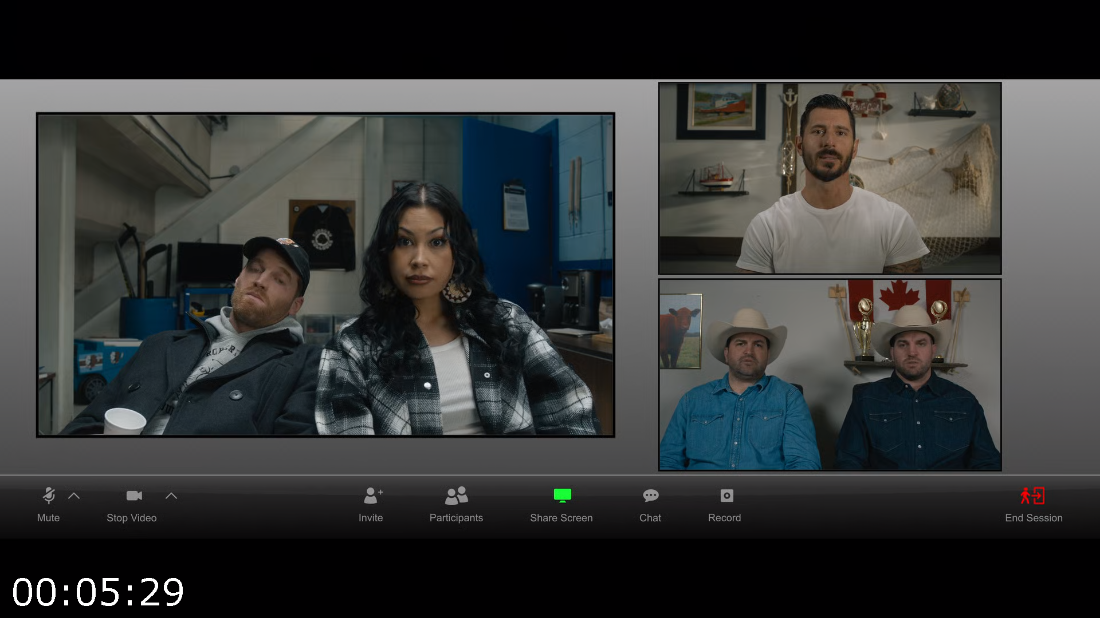Viewport: 1100px width, 618px height.
Task: Select the video tile with two cowboy hats
Action: click(x=829, y=374)
